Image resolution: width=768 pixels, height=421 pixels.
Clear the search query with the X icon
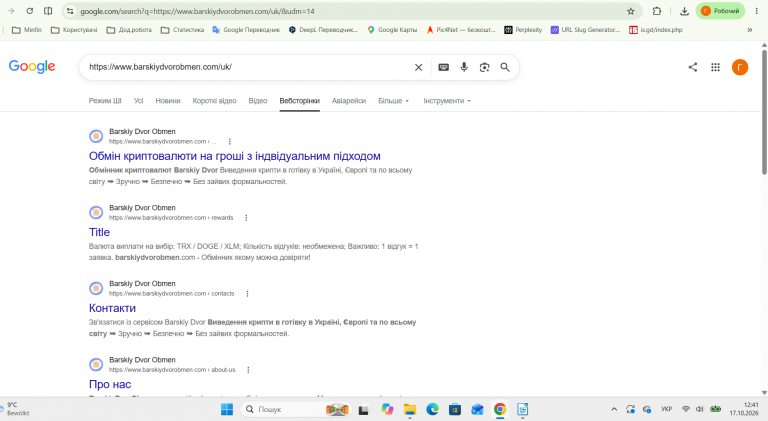418,67
